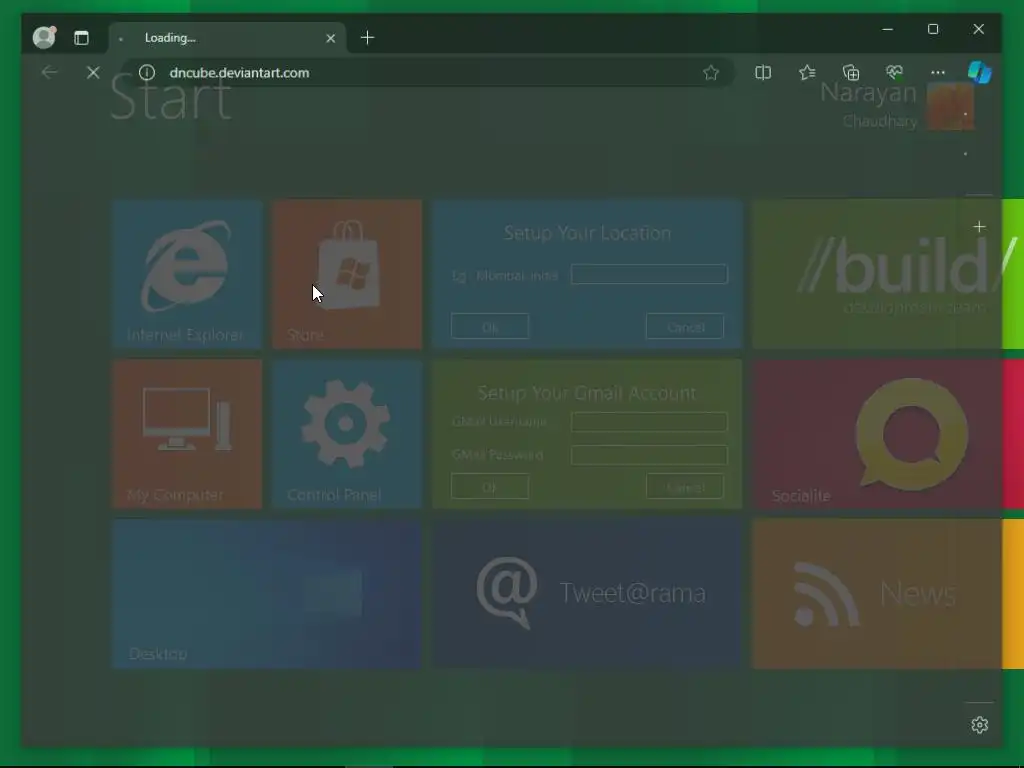The height and width of the screenshot is (768, 1024).
Task: Open the Tweet@rama tile
Action: 587,594
